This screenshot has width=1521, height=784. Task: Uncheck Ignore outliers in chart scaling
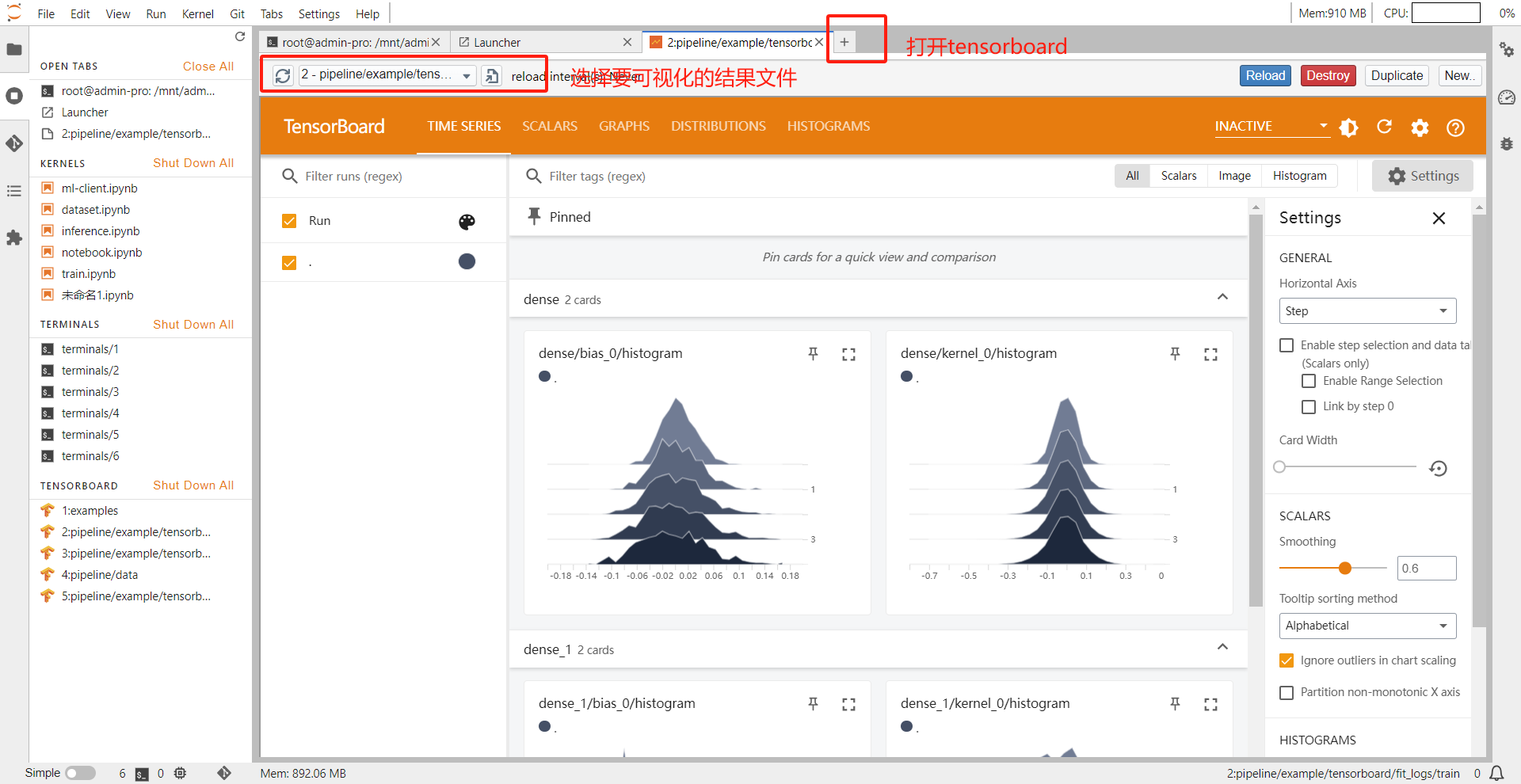click(x=1287, y=660)
